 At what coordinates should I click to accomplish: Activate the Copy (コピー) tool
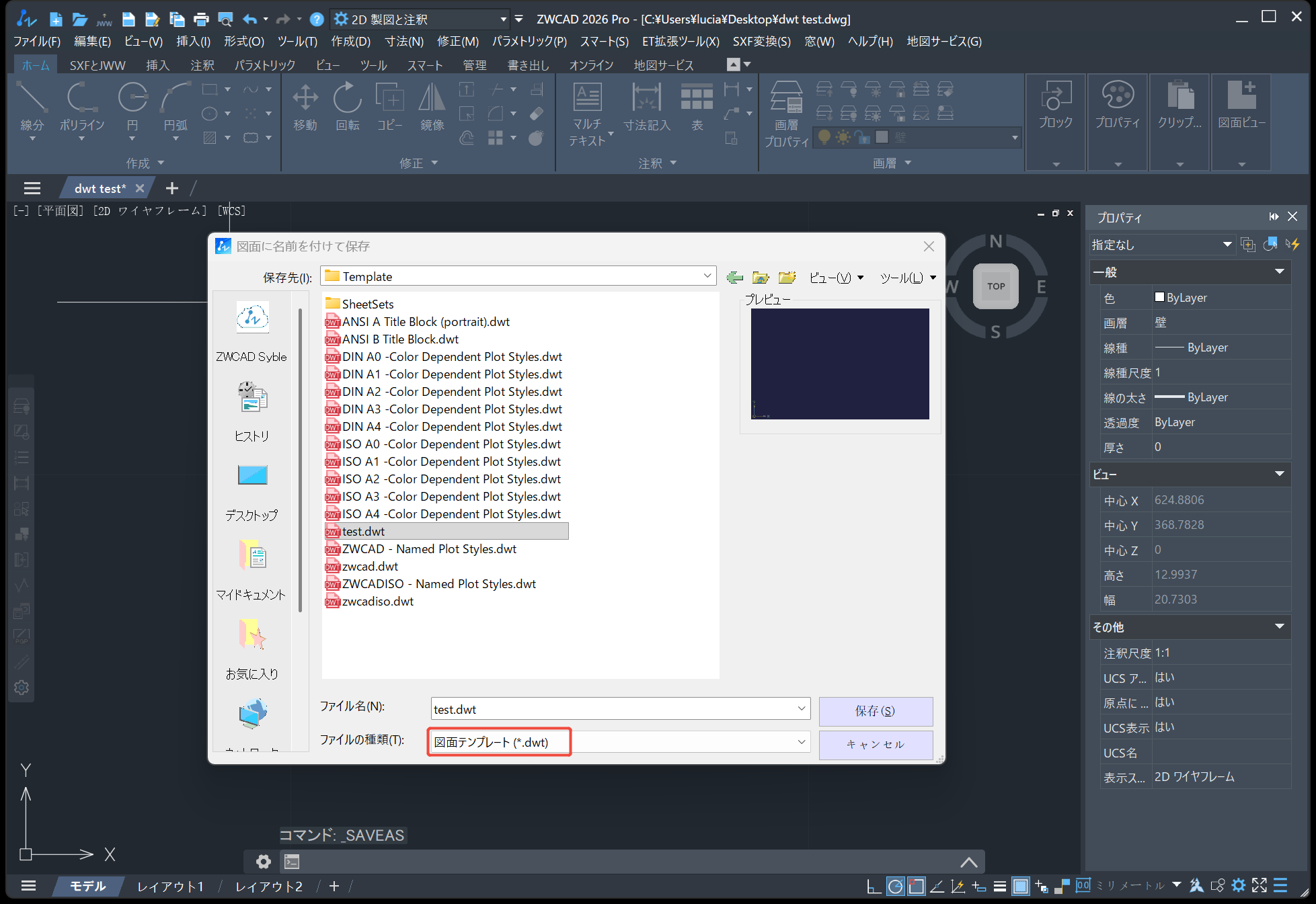click(x=389, y=108)
